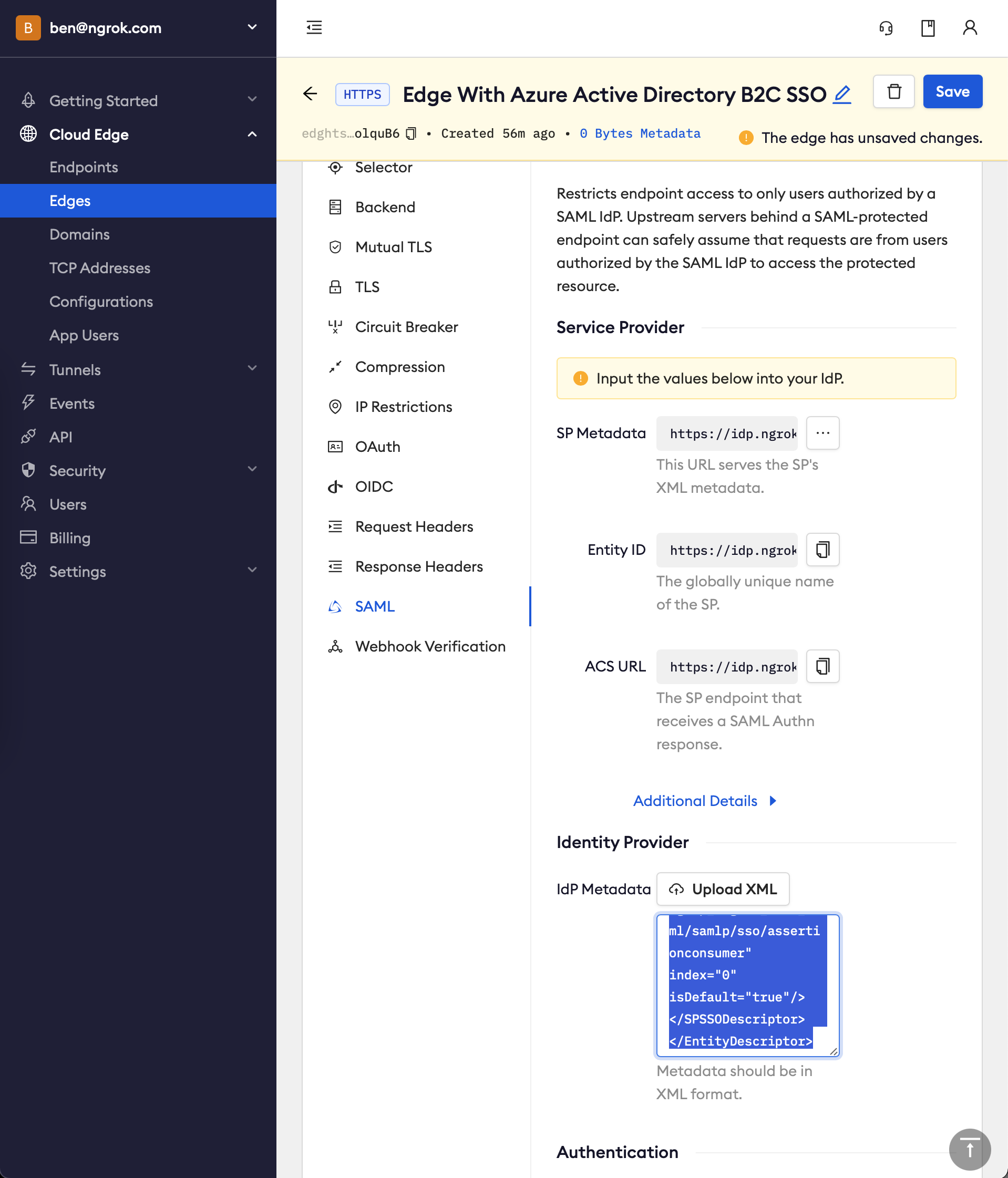Image resolution: width=1008 pixels, height=1178 pixels.
Task: Toggle the sidebar collapse icon
Action: [314, 27]
